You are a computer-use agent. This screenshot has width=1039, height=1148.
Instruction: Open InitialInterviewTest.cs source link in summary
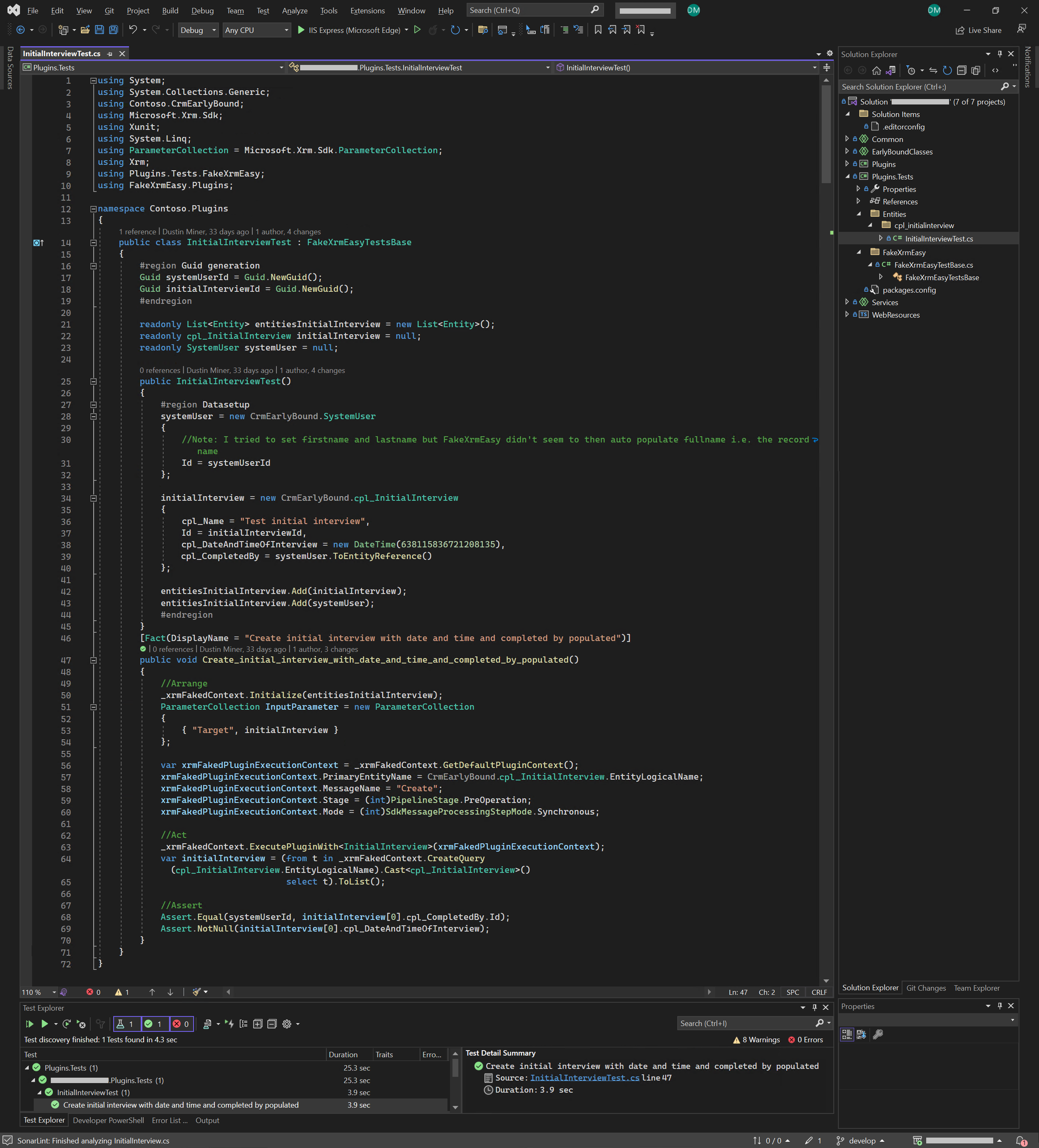[584, 1078]
